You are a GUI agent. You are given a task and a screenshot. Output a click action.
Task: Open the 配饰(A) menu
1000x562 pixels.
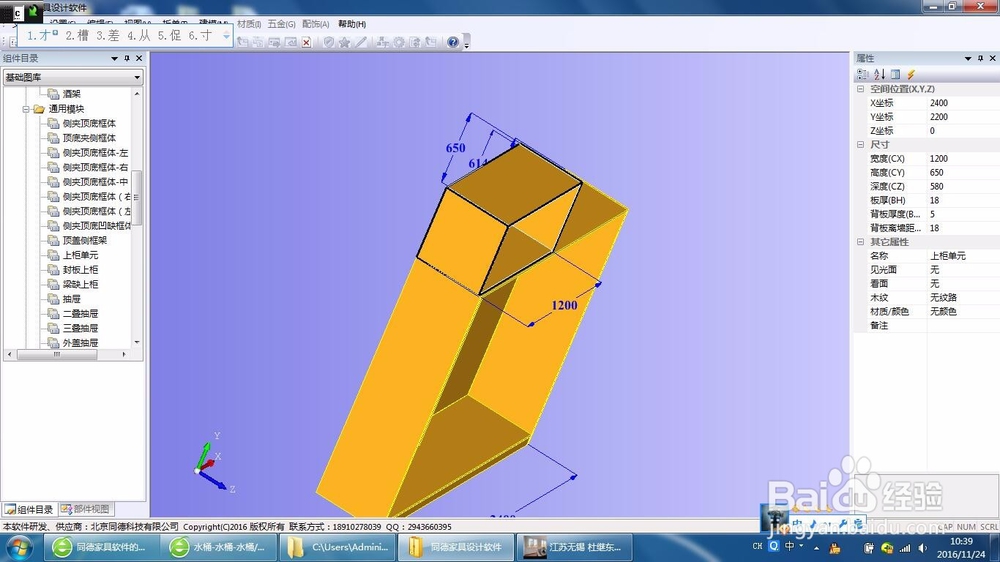coord(316,24)
